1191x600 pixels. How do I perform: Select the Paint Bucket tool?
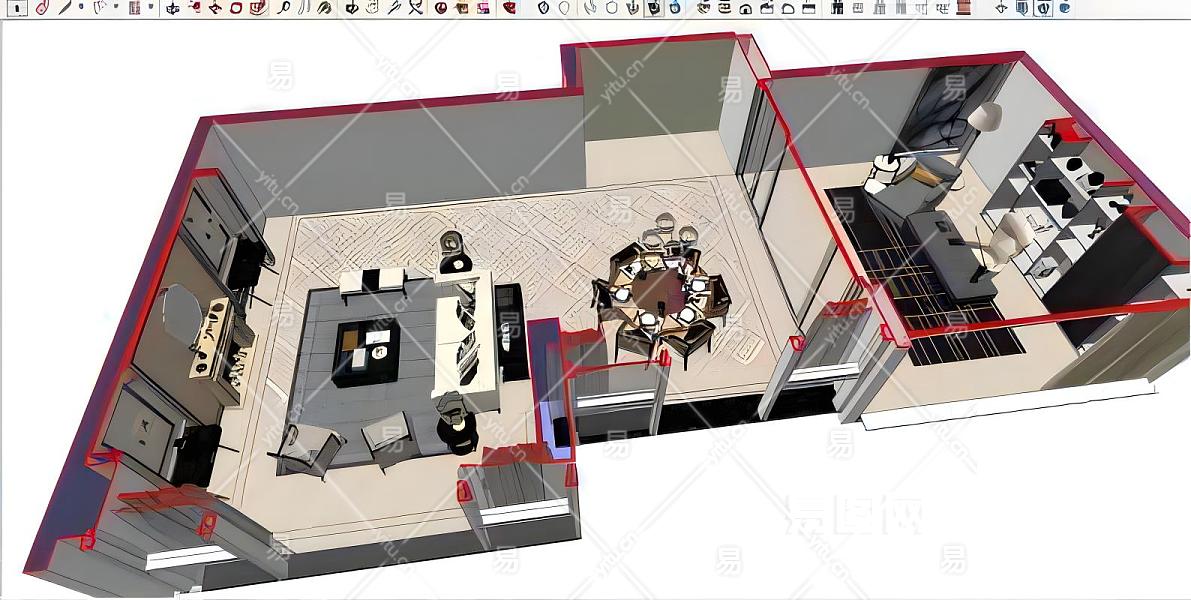324,8
